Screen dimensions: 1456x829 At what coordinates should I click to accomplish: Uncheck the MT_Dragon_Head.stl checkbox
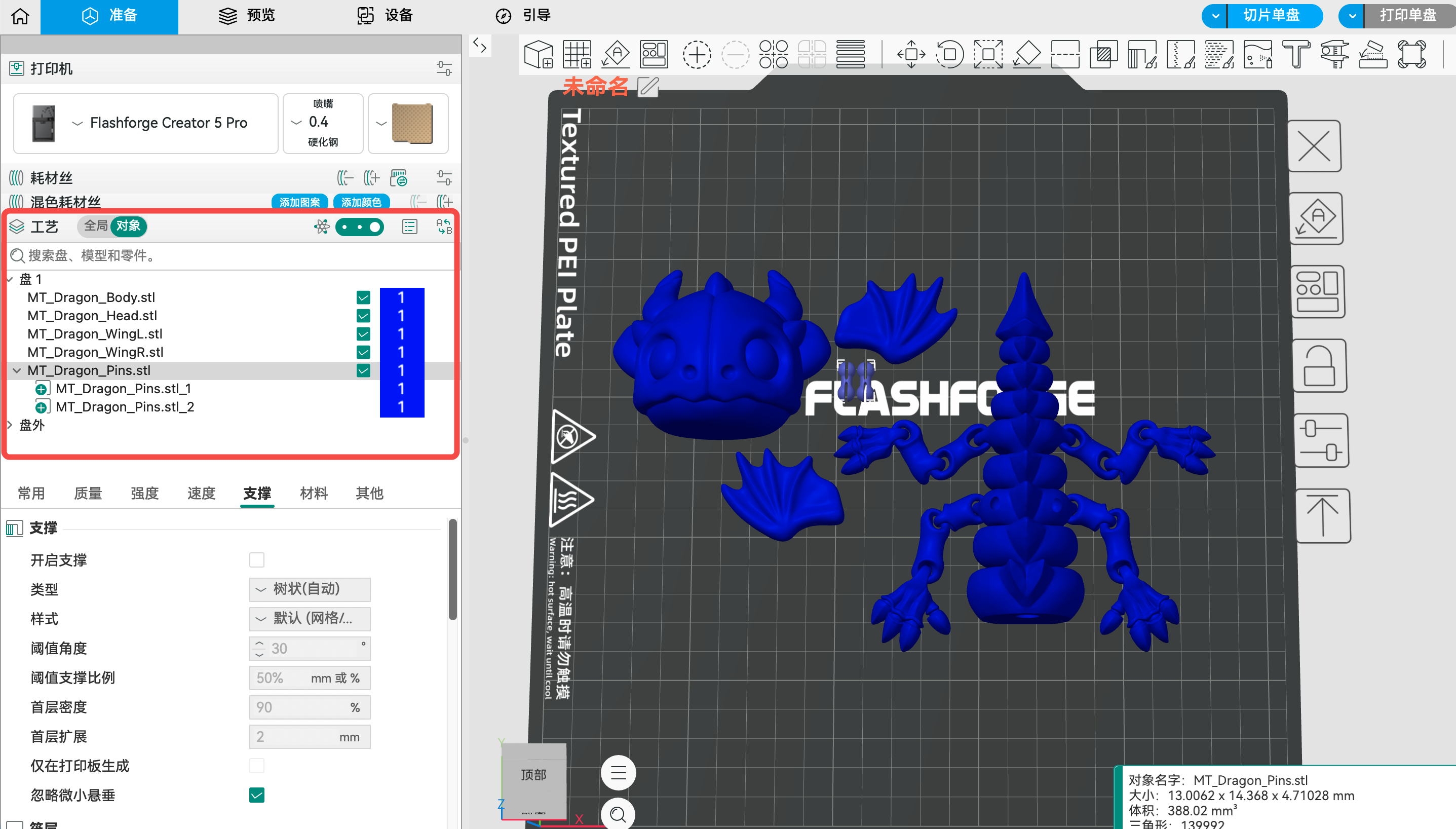pyautogui.click(x=363, y=315)
